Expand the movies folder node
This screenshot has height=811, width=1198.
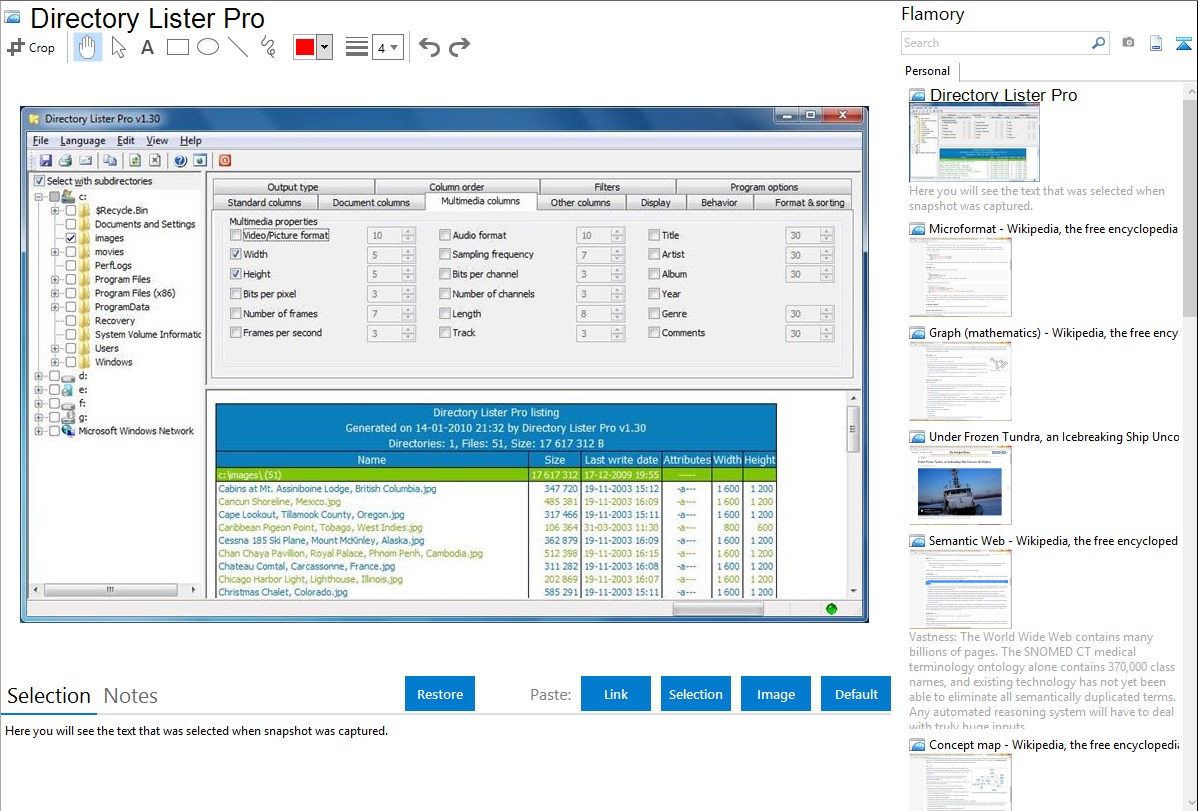click(x=55, y=251)
